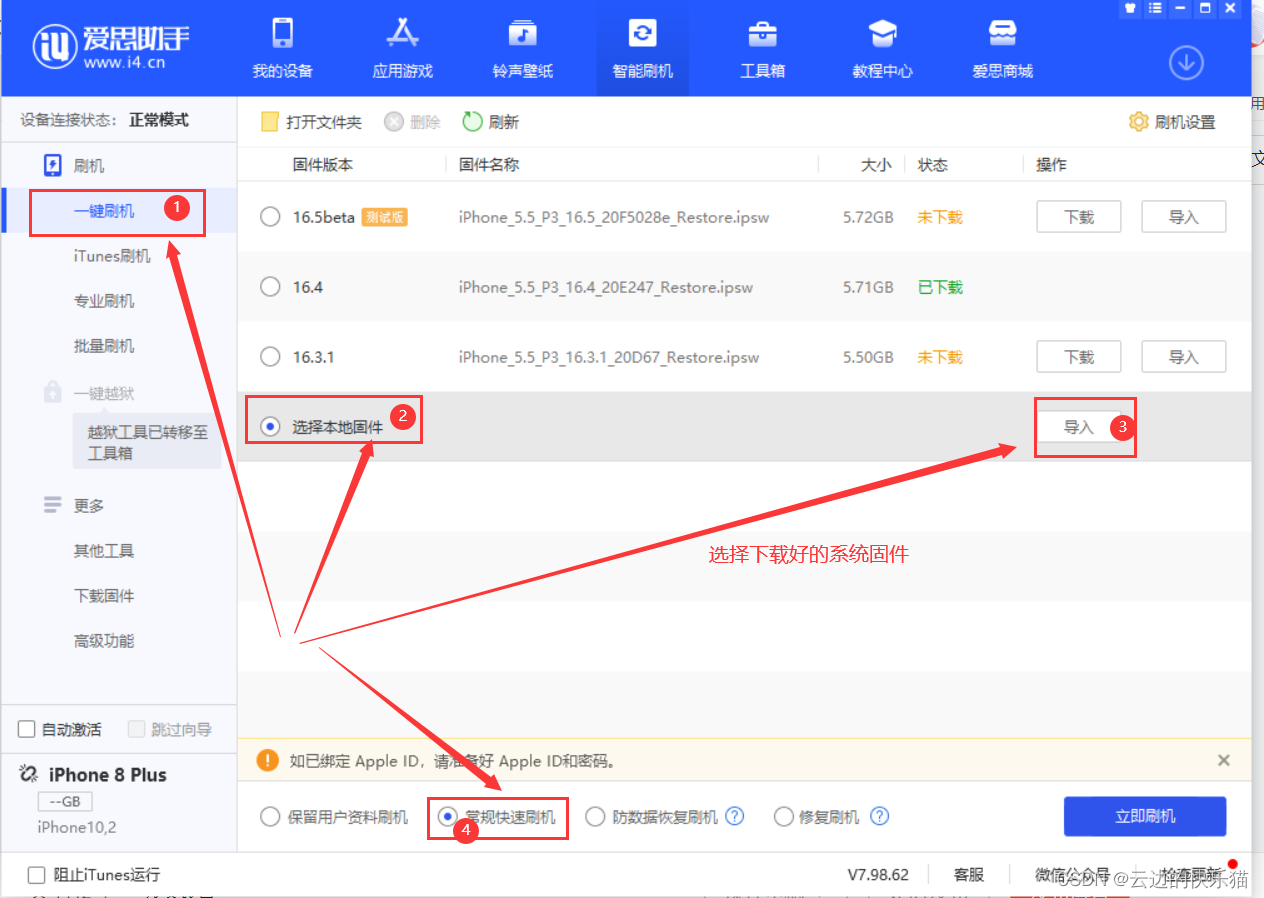1264x898 pixels.
Task: Open the 我的设备 phone icon tab
Action: click(x=283, y=33)
